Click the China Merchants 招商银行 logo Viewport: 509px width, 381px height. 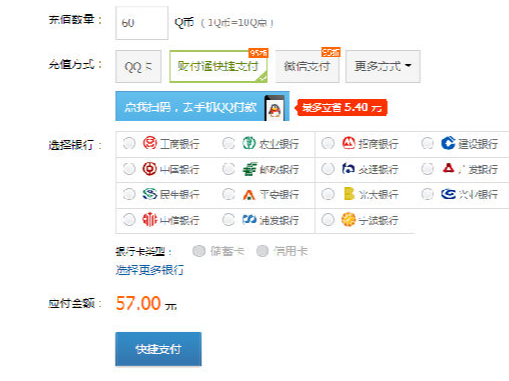tap(349, 143)
